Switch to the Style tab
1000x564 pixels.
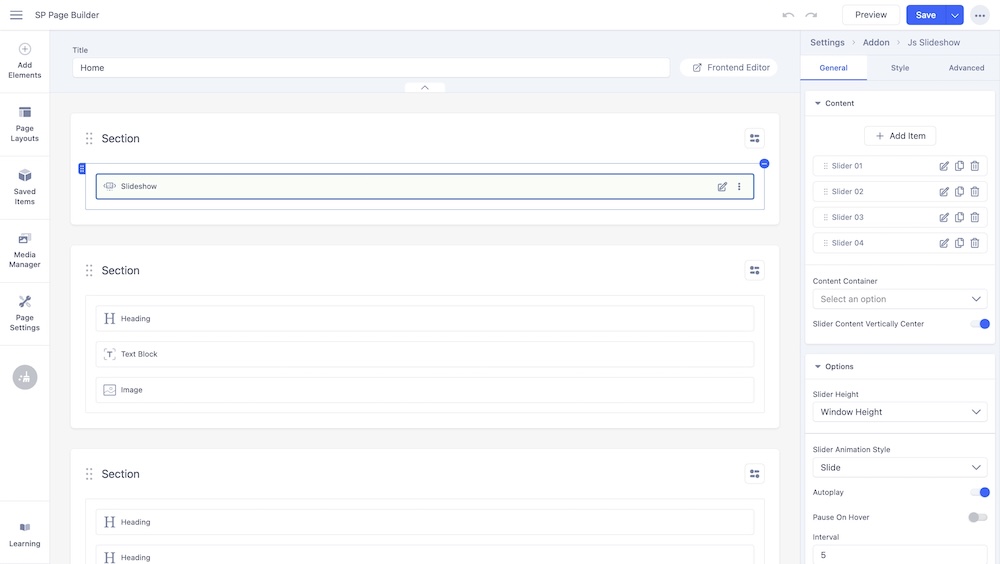[x=900, y=68]
